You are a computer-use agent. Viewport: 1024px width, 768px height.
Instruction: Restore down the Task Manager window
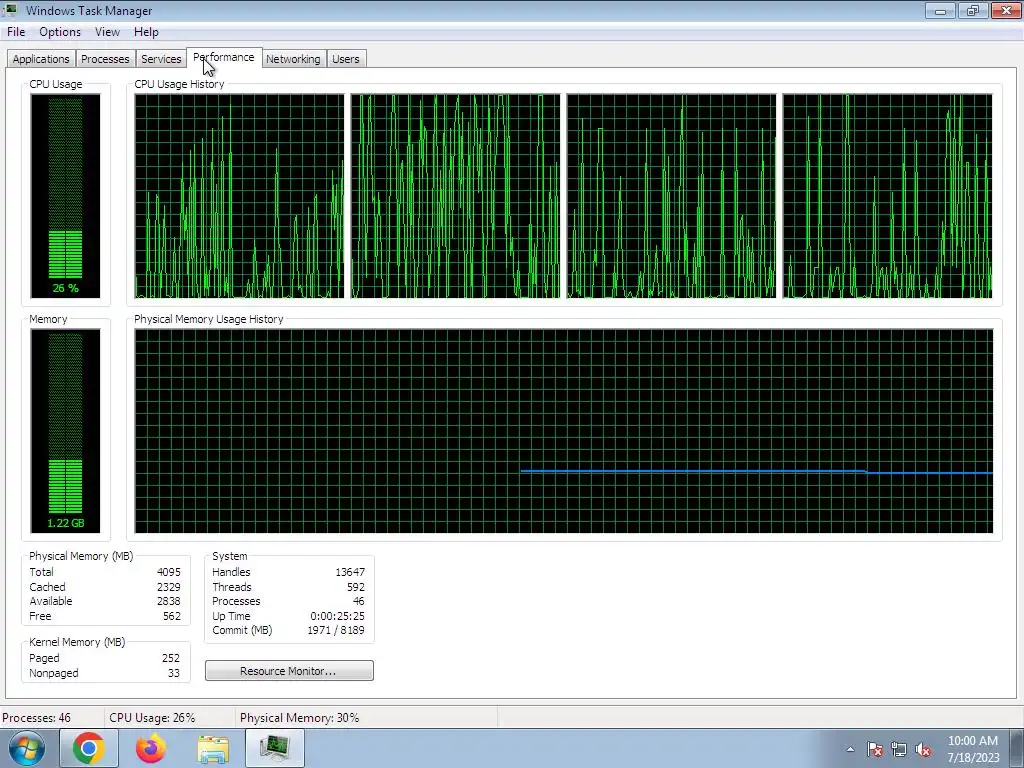click(x=972, y=10)
